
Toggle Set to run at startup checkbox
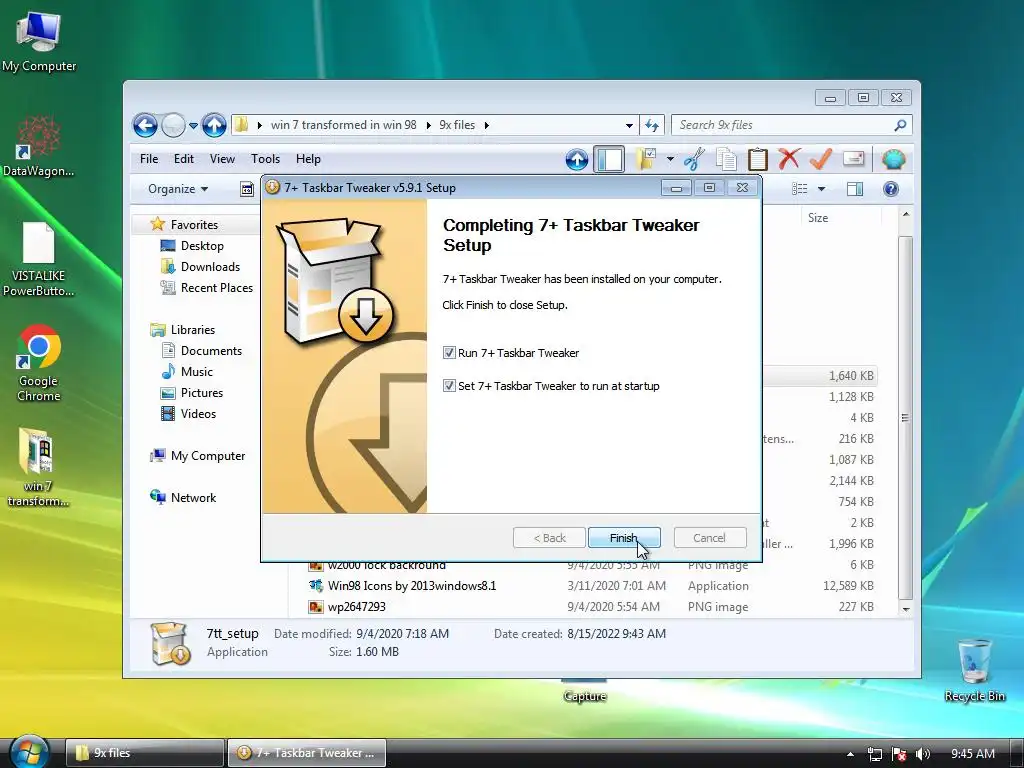click(x=449, y=385)
